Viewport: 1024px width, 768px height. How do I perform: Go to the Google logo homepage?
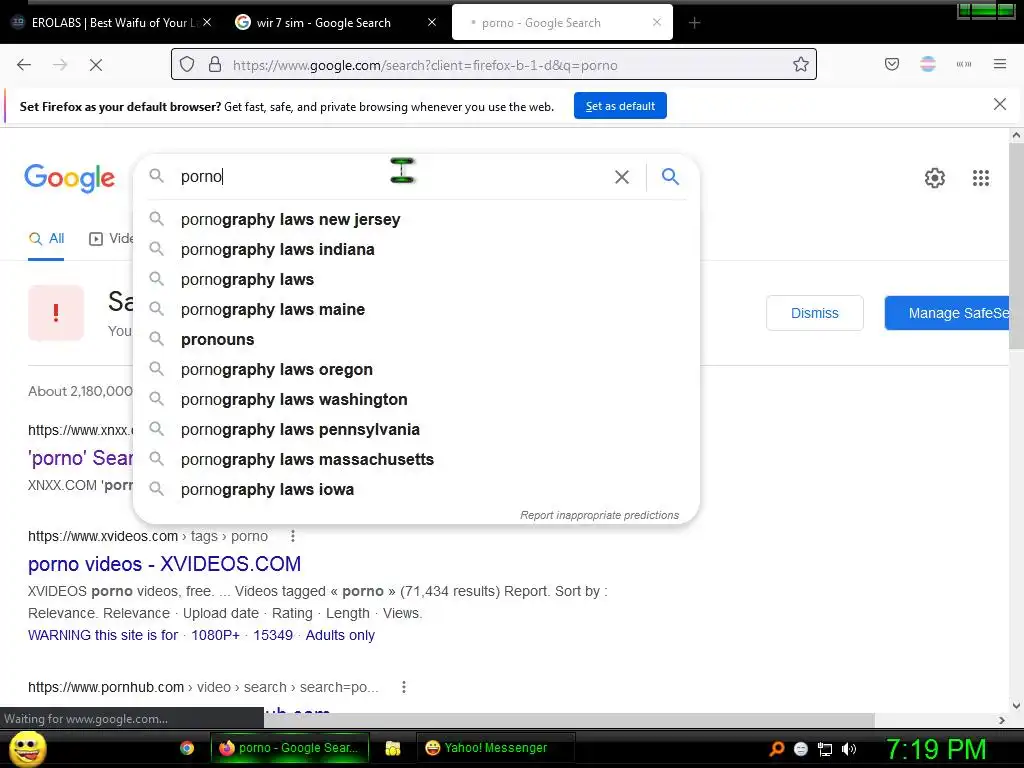click(x=69, y=178)
